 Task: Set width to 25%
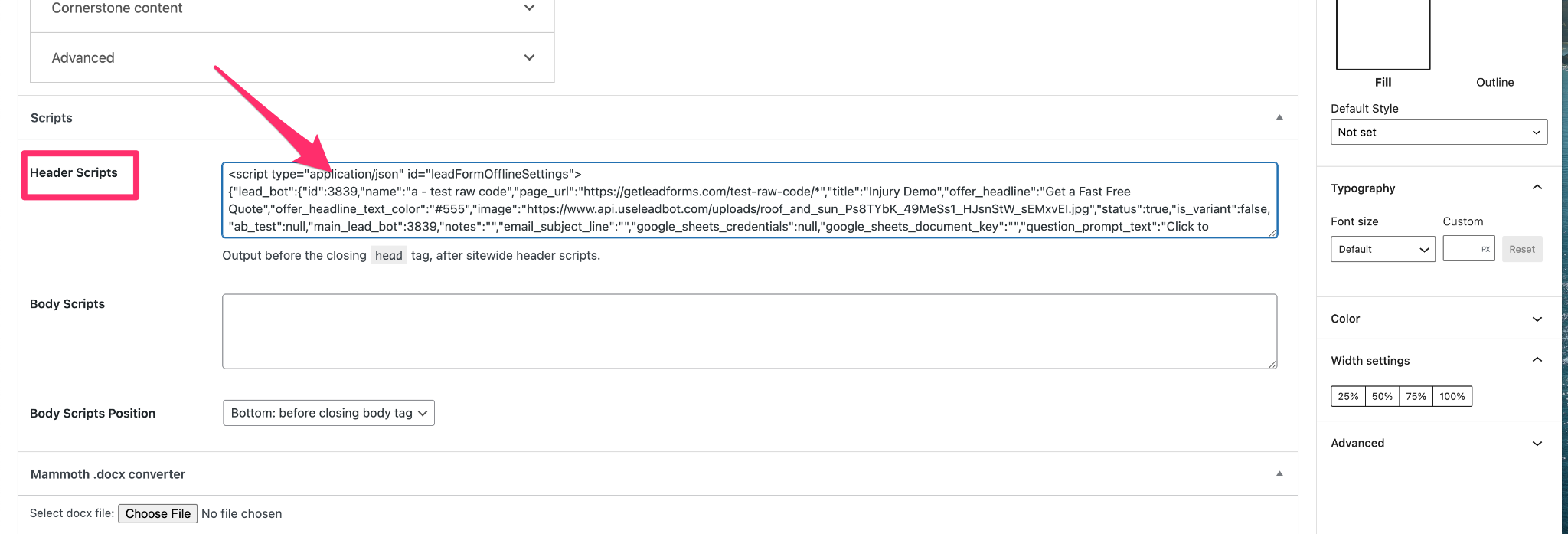coord(1347,396)
